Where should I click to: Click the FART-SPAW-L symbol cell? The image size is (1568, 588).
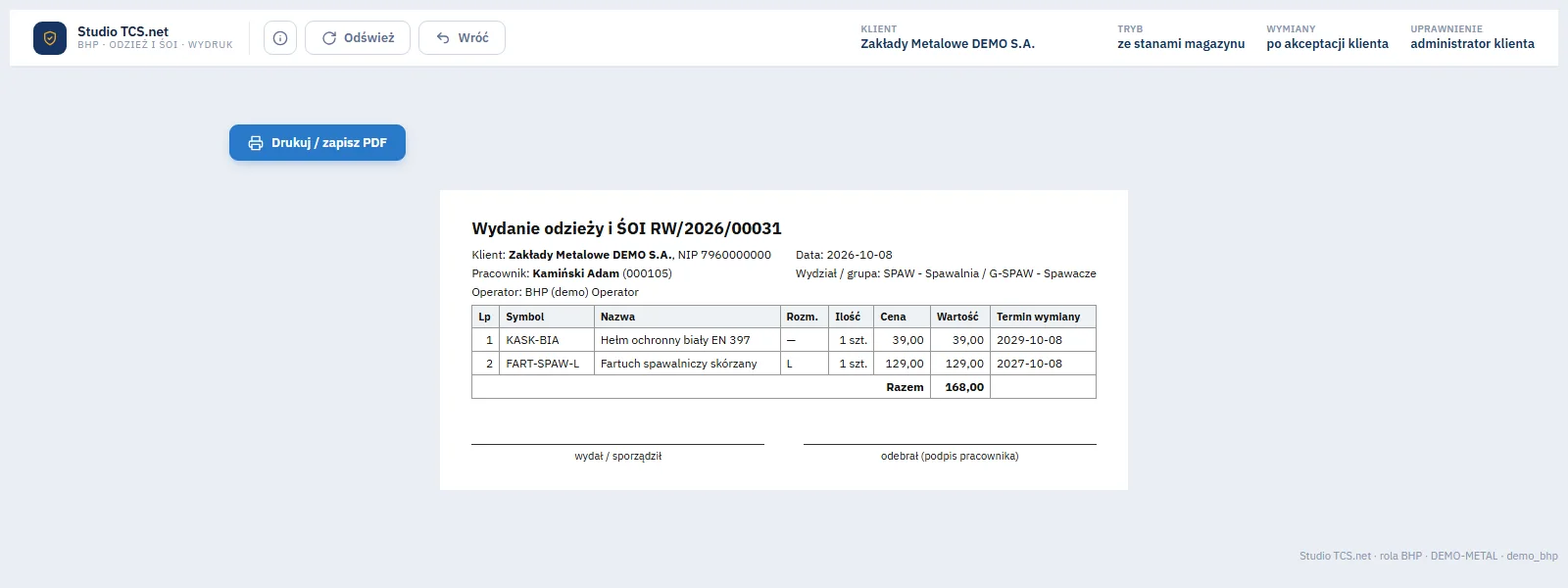click(547, 364)
